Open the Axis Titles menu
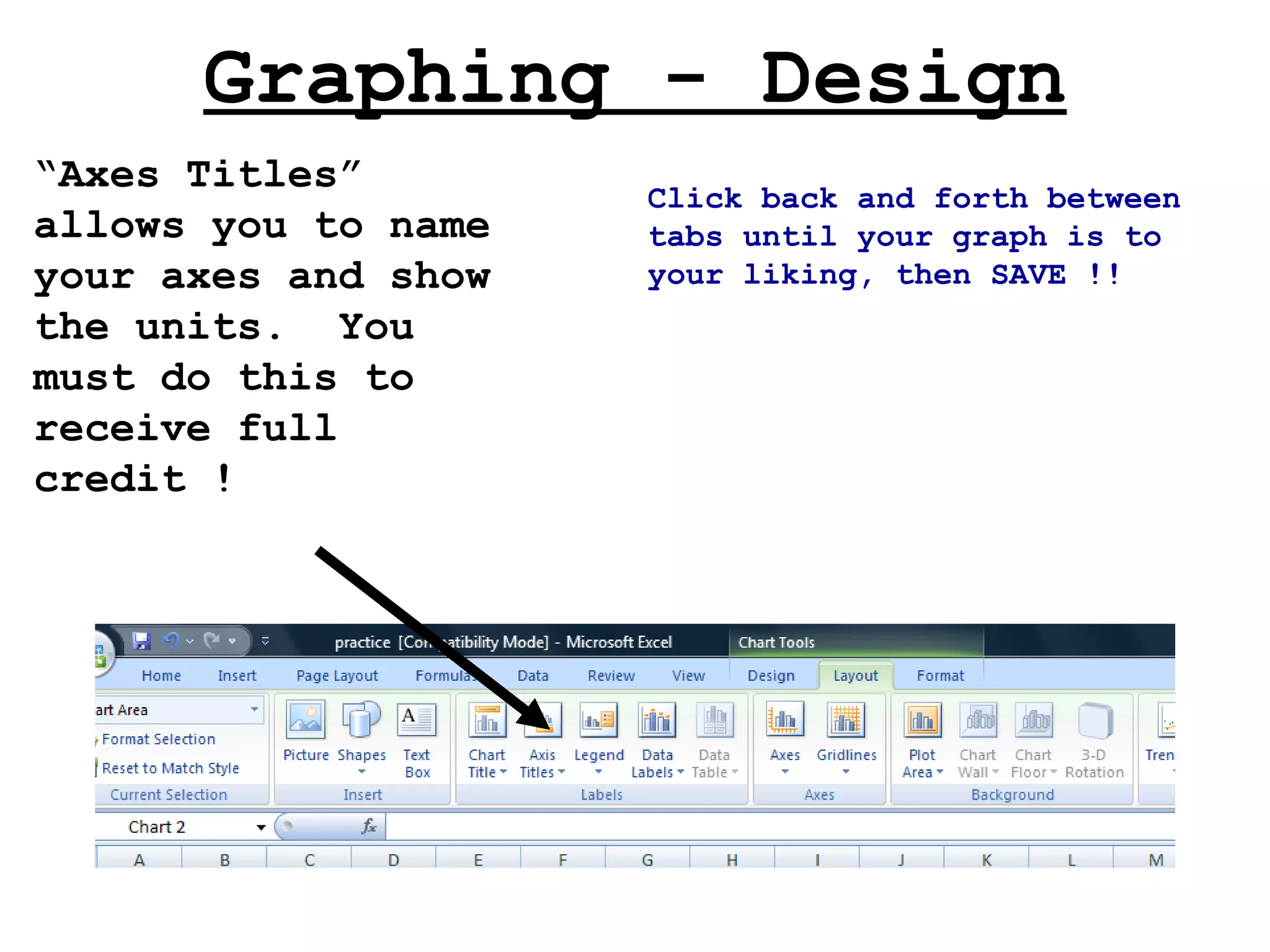Image resolution: width=1270 pixels, height=952 pixels. click(x=543, y=739)
